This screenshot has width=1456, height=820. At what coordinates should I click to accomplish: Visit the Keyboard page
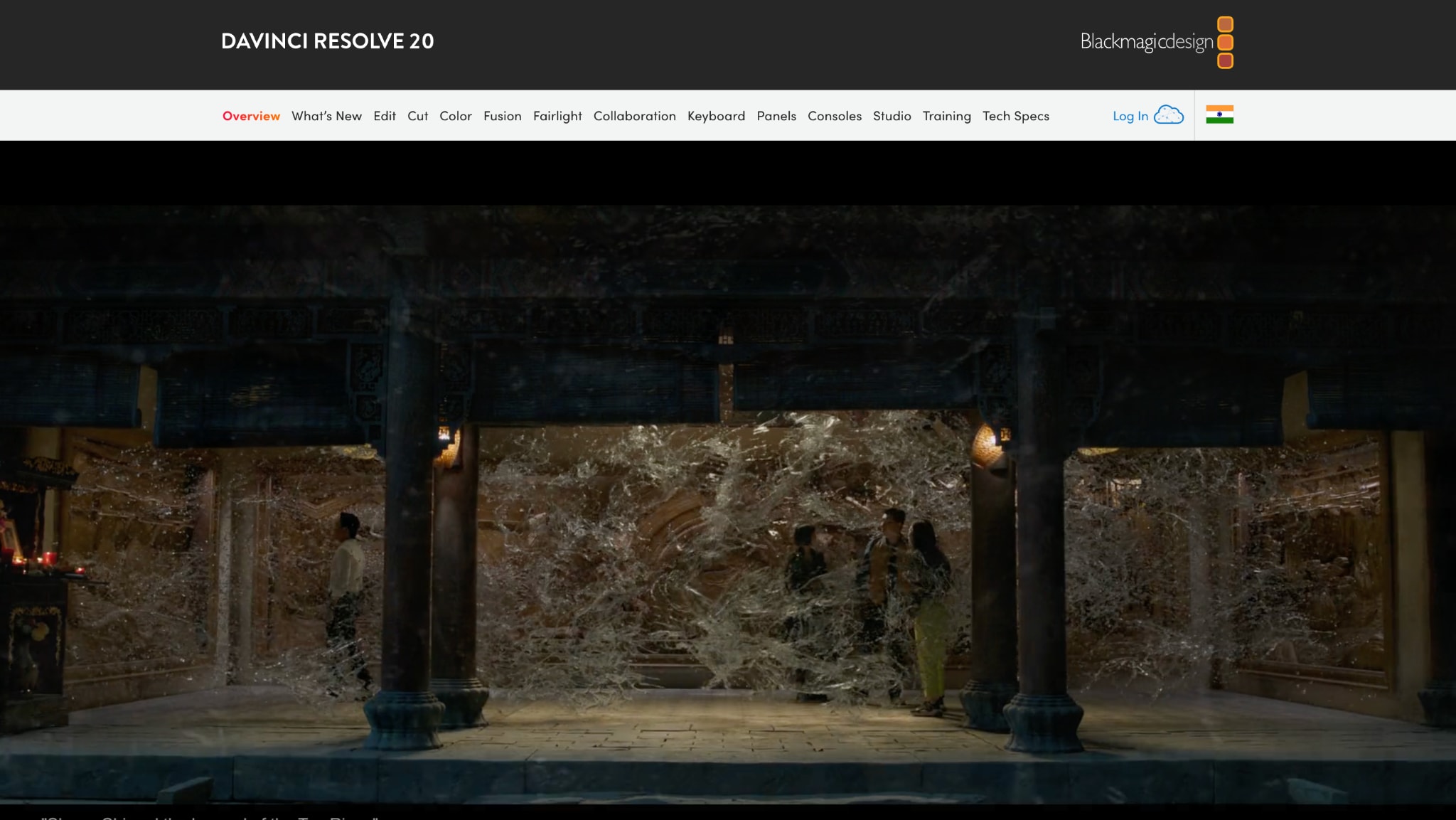[715, 116]
